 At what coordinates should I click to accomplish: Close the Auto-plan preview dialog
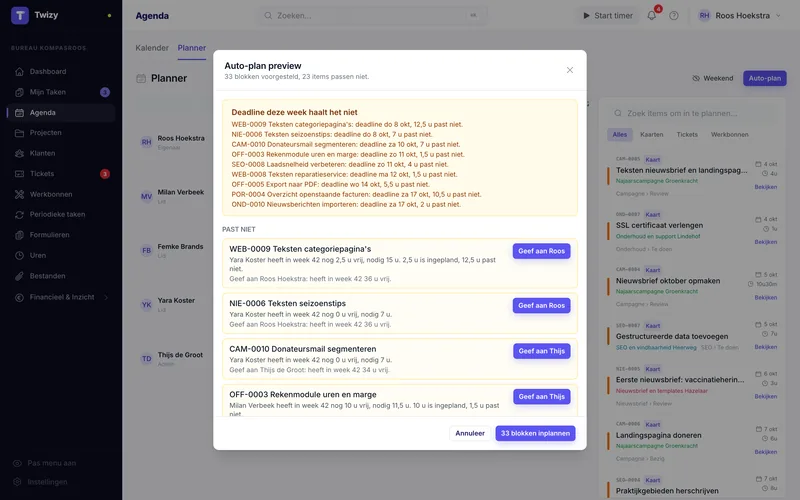(570, 70)
